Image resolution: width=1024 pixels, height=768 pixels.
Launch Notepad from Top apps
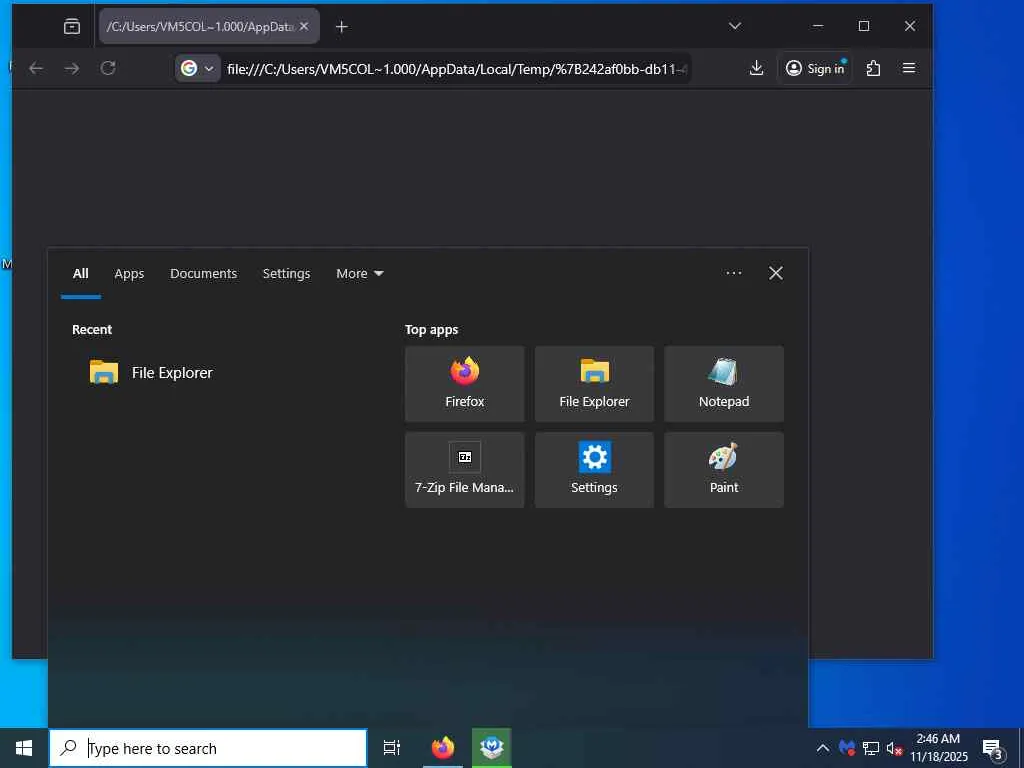(724, 383)
